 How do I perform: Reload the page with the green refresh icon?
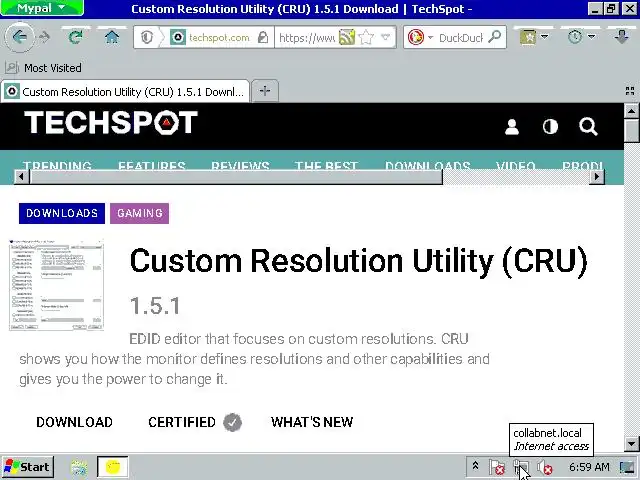point(76,38)
